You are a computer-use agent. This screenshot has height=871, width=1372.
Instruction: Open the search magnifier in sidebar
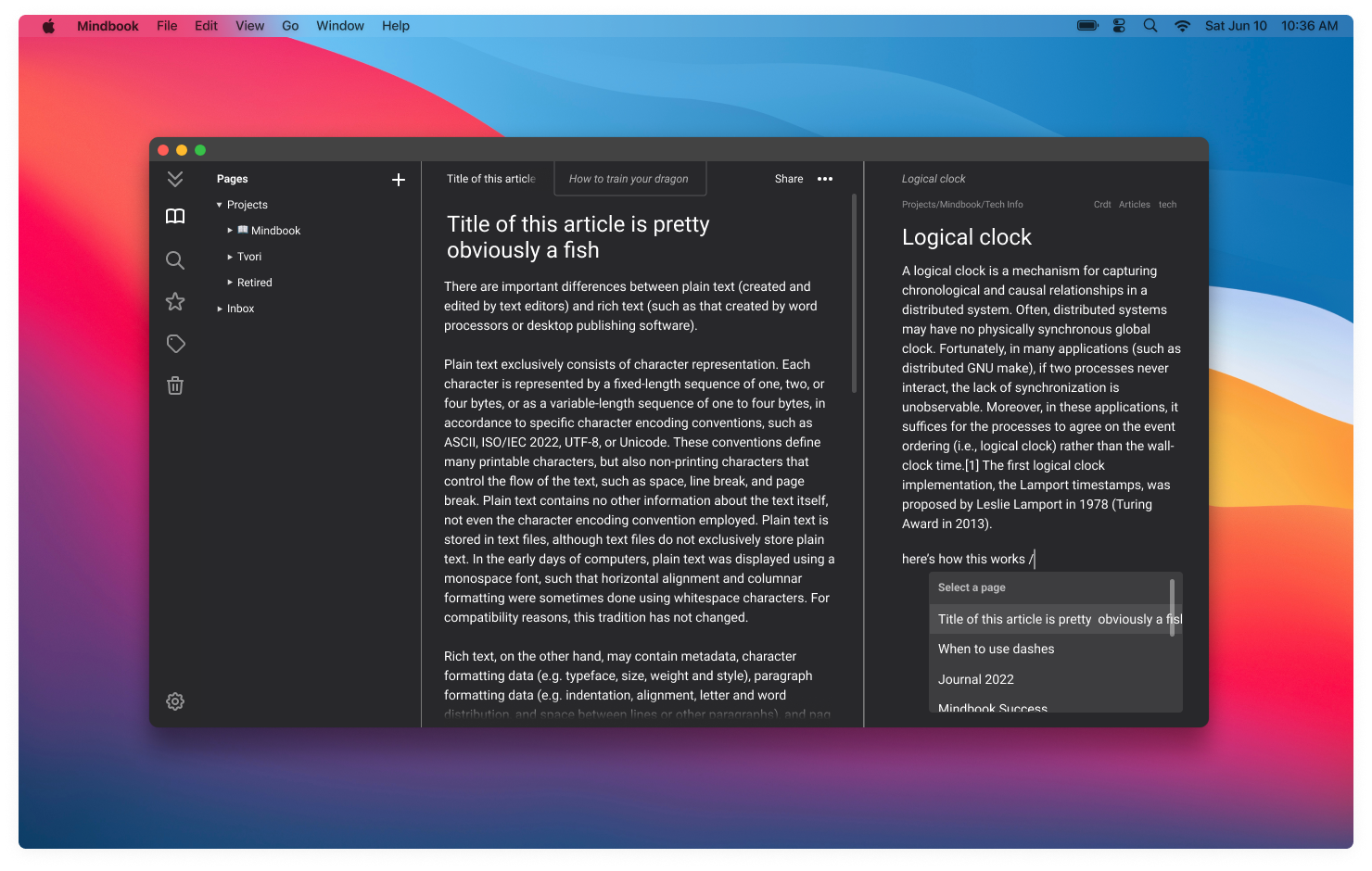pyautogui.click(x=175, y=260)
